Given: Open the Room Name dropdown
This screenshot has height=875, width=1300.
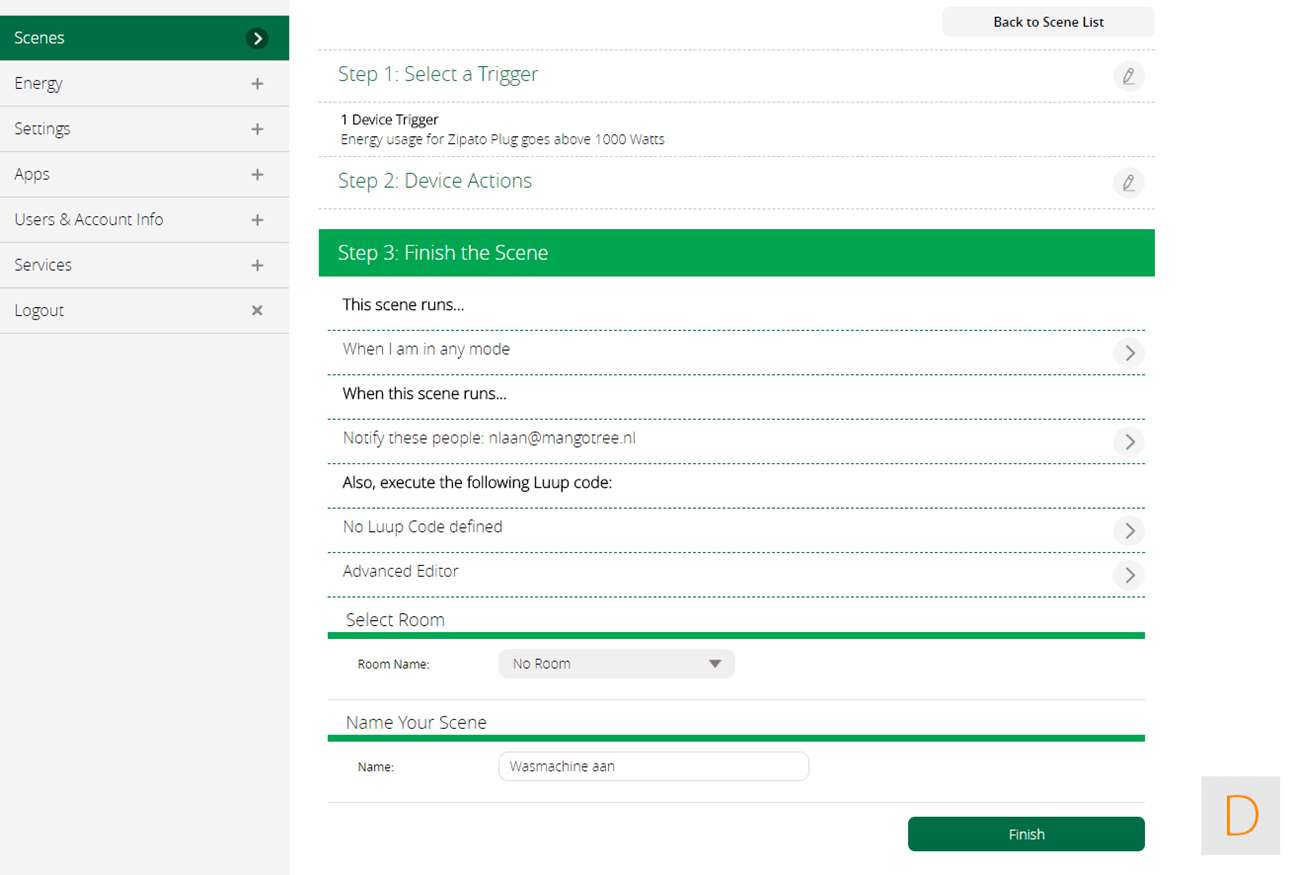Looking at the screenshot, I should (x=616, y=664).
